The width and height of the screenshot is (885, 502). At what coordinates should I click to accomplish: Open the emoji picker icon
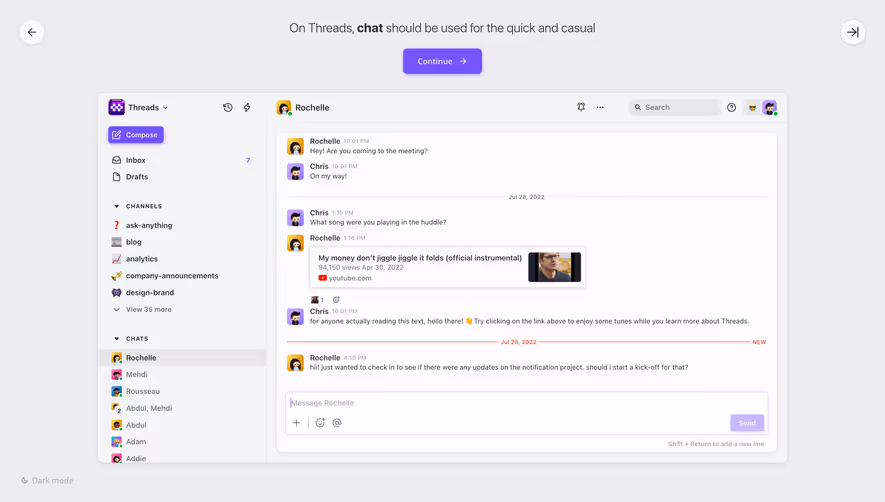[320, 422]
